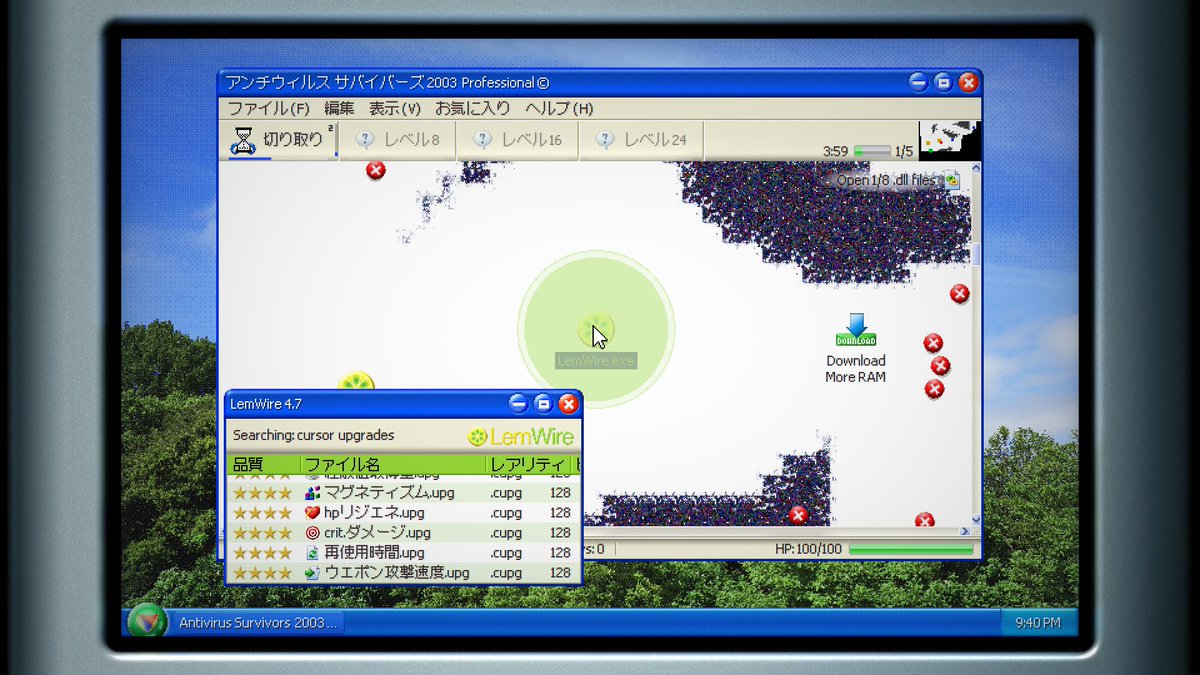Click the heart icon of hpリジェネ.upg
This screenshot has width=1200, height=675.
(312, 513)
